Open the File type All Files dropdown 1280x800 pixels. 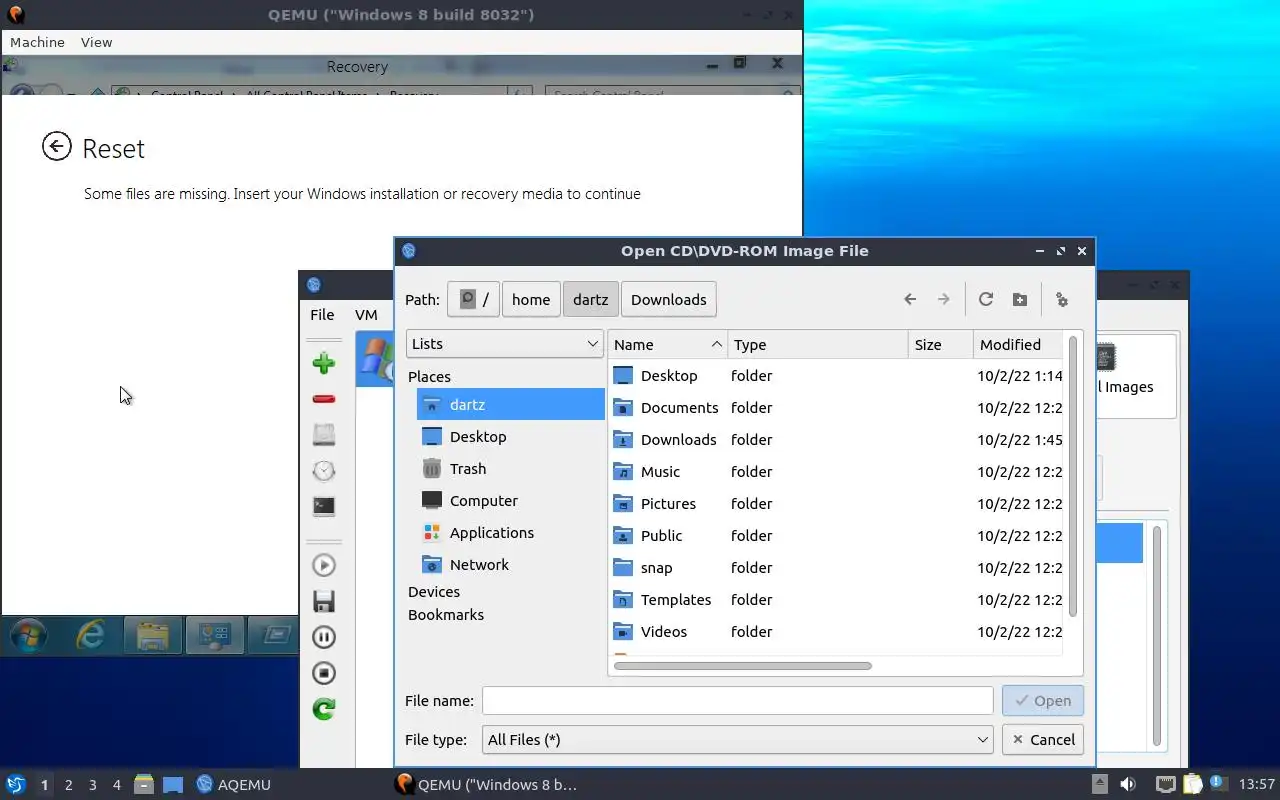pos(738,739)
